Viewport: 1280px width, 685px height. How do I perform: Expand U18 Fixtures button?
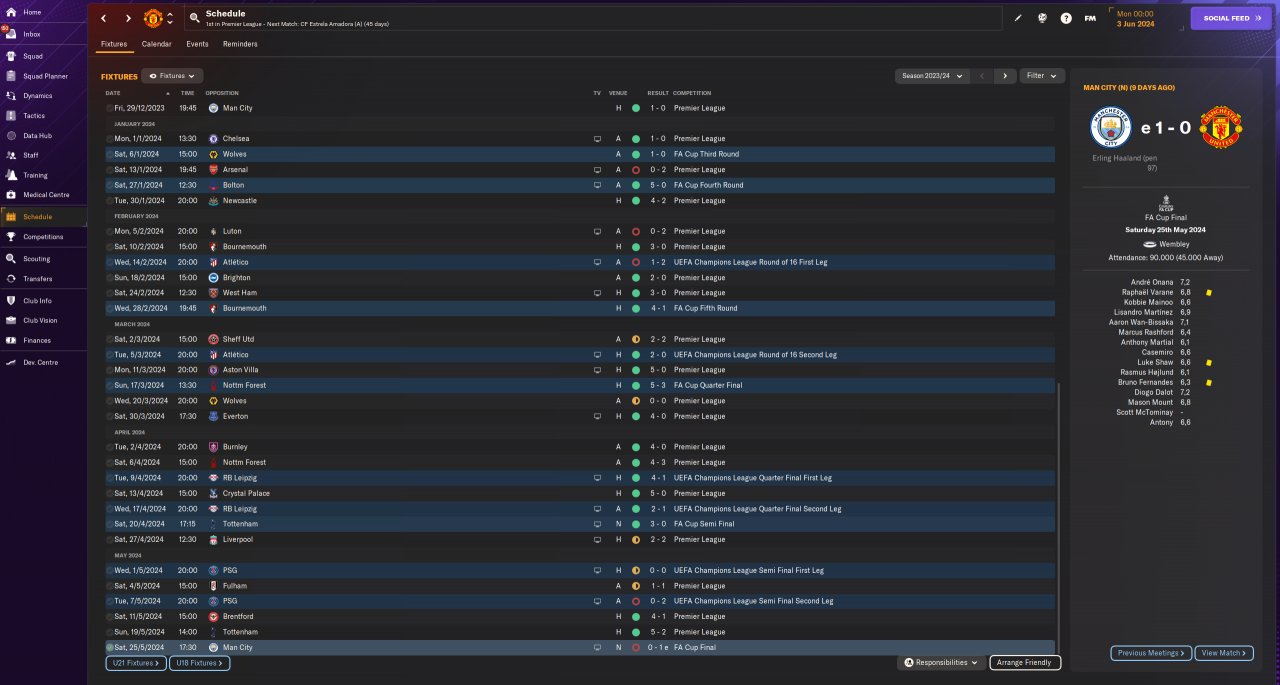200,663
